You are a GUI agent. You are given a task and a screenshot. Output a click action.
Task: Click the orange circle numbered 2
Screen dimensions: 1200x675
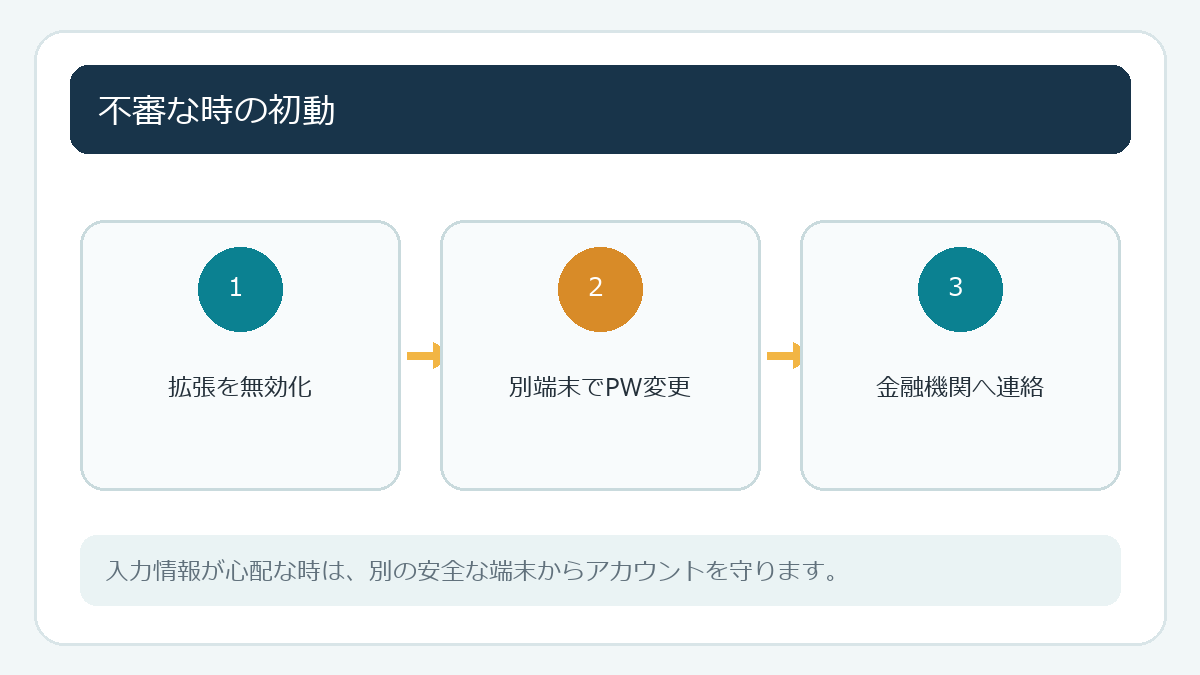pos(600,289)
